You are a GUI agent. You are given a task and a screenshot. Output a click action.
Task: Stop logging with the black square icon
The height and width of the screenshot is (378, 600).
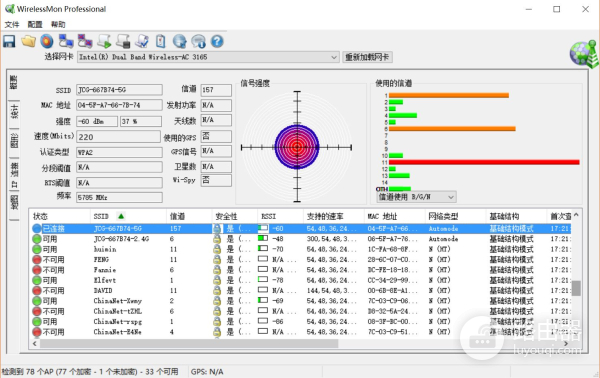(x=123, y=41)
